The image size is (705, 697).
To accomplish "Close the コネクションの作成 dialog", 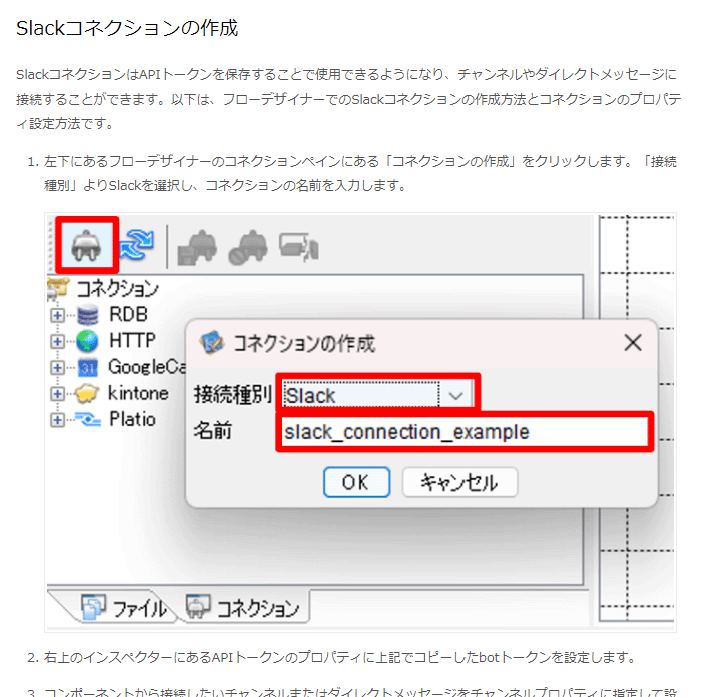I will (x=633, y=343).
